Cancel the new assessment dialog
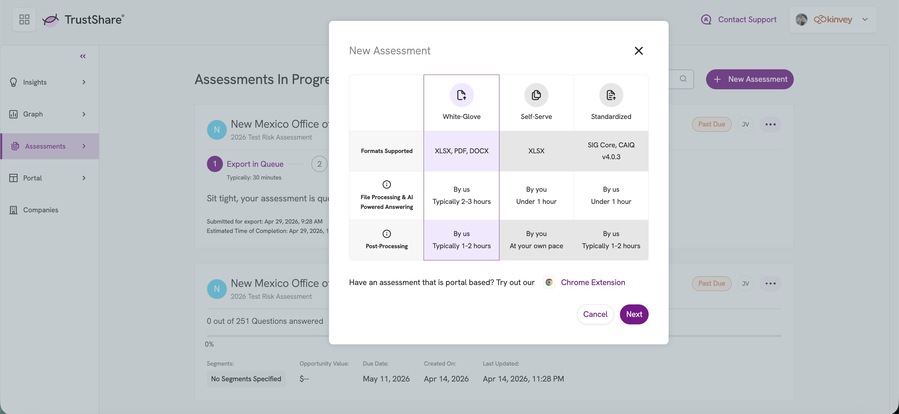899x414 pixels. 595,314
